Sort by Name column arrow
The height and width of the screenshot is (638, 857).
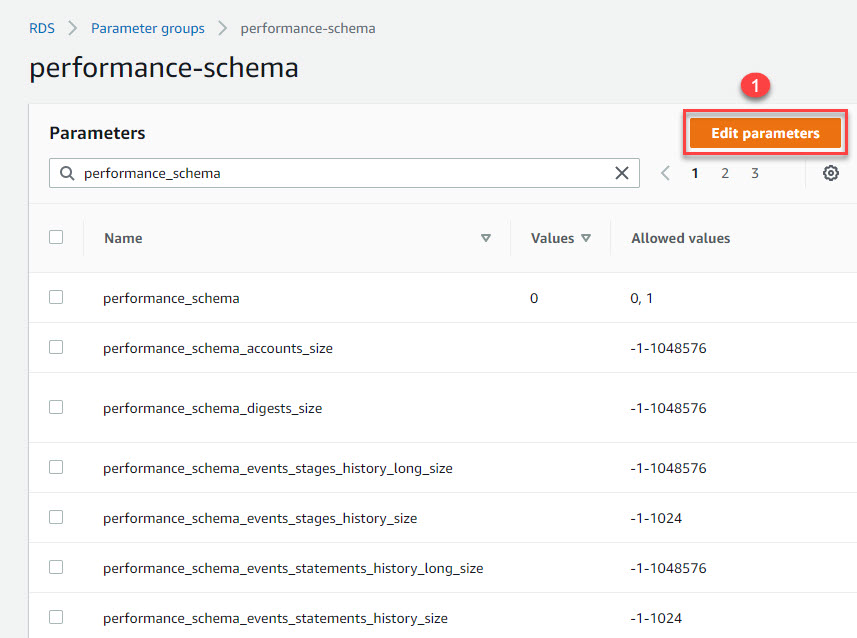[486, 238]
